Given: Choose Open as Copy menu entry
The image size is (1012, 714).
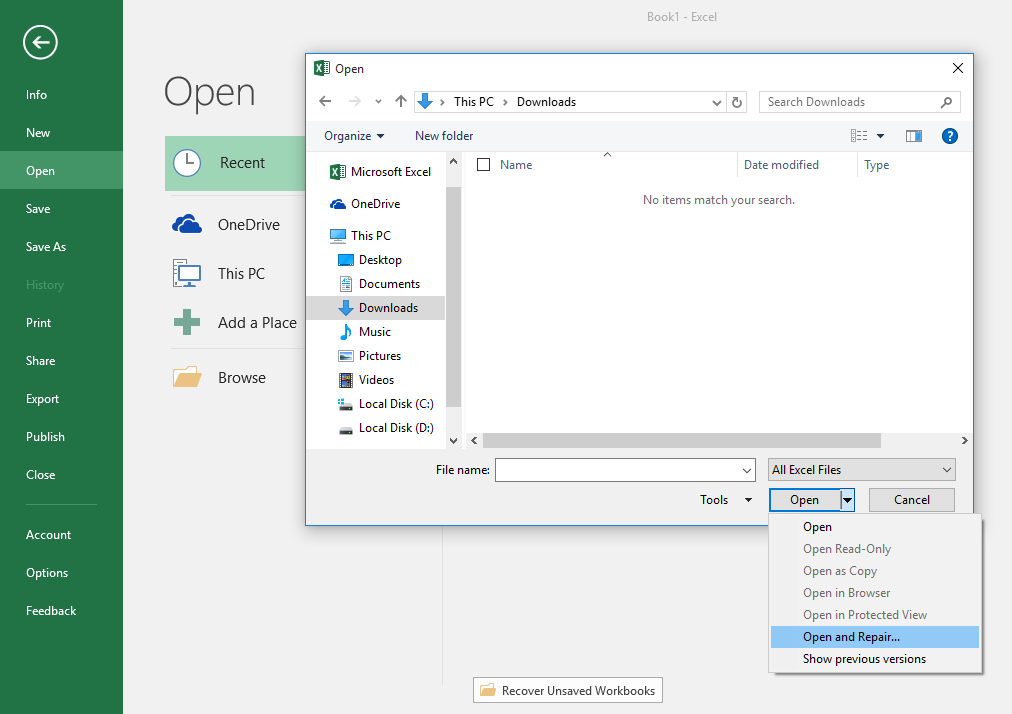Looking at the screenshot, I should click(x=875, y=571).
